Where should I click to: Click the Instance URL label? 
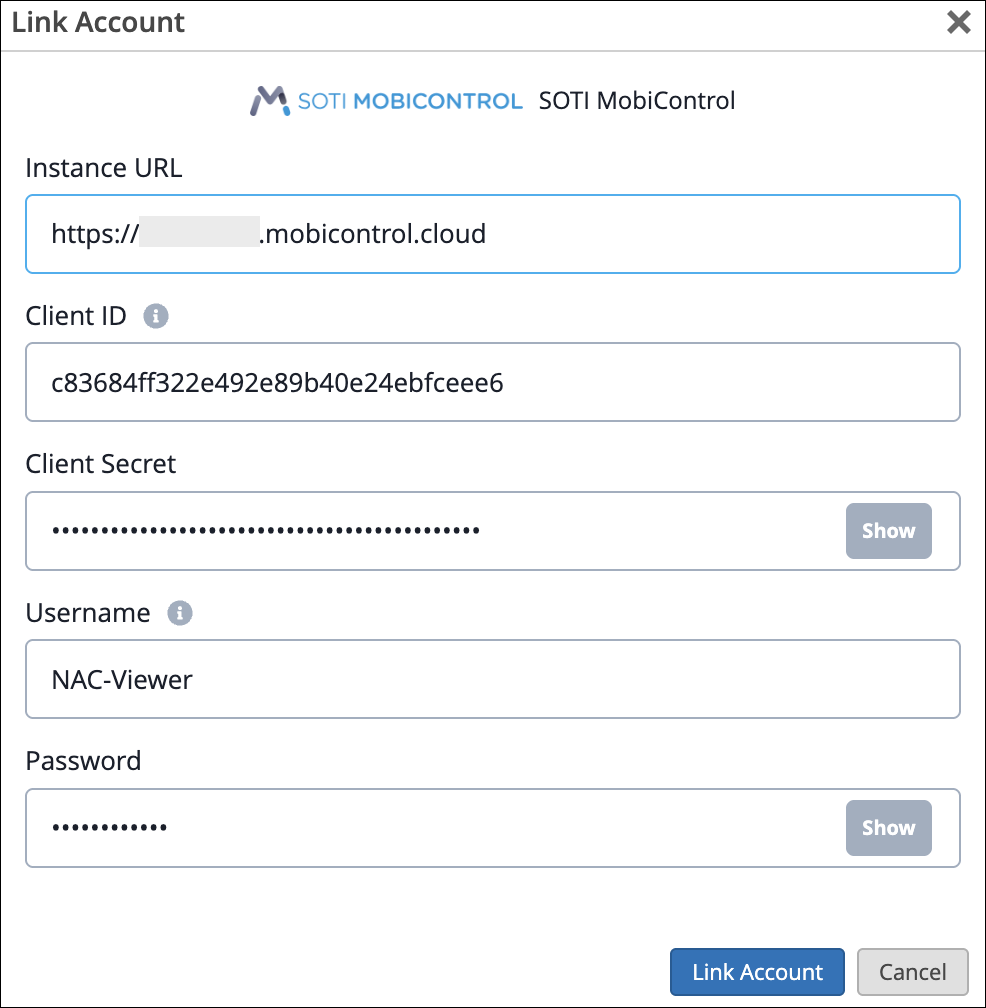pyautogui.click(x=104, y=168)
